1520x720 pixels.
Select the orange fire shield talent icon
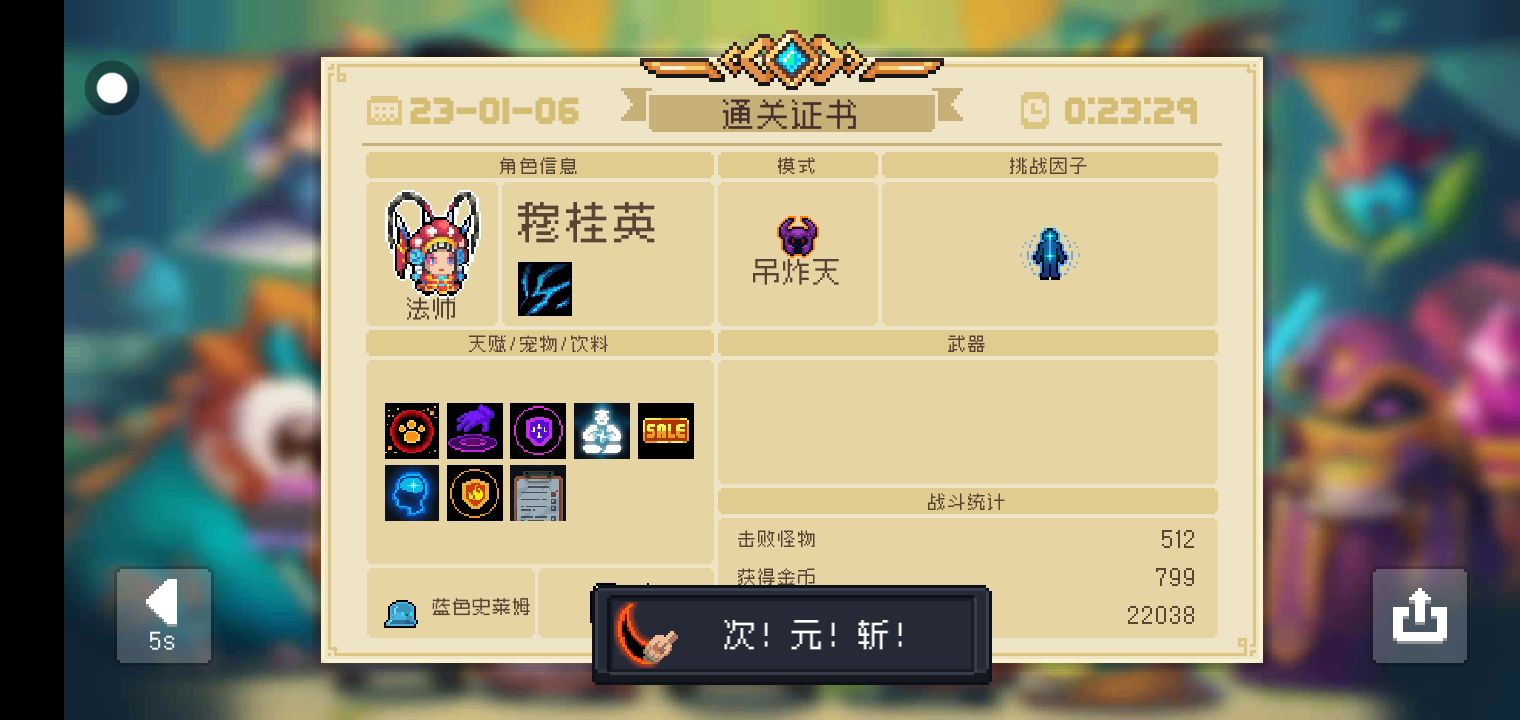pyautogui.click(x=475, y=493)
